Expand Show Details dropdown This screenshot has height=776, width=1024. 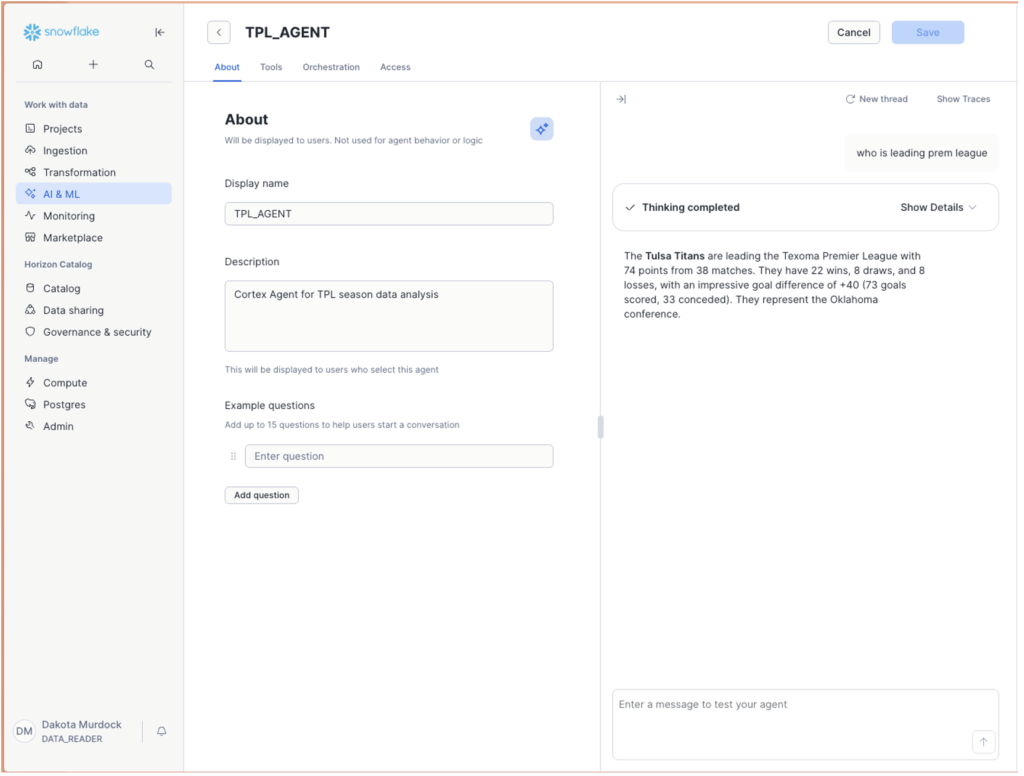[x=938, y=208]
